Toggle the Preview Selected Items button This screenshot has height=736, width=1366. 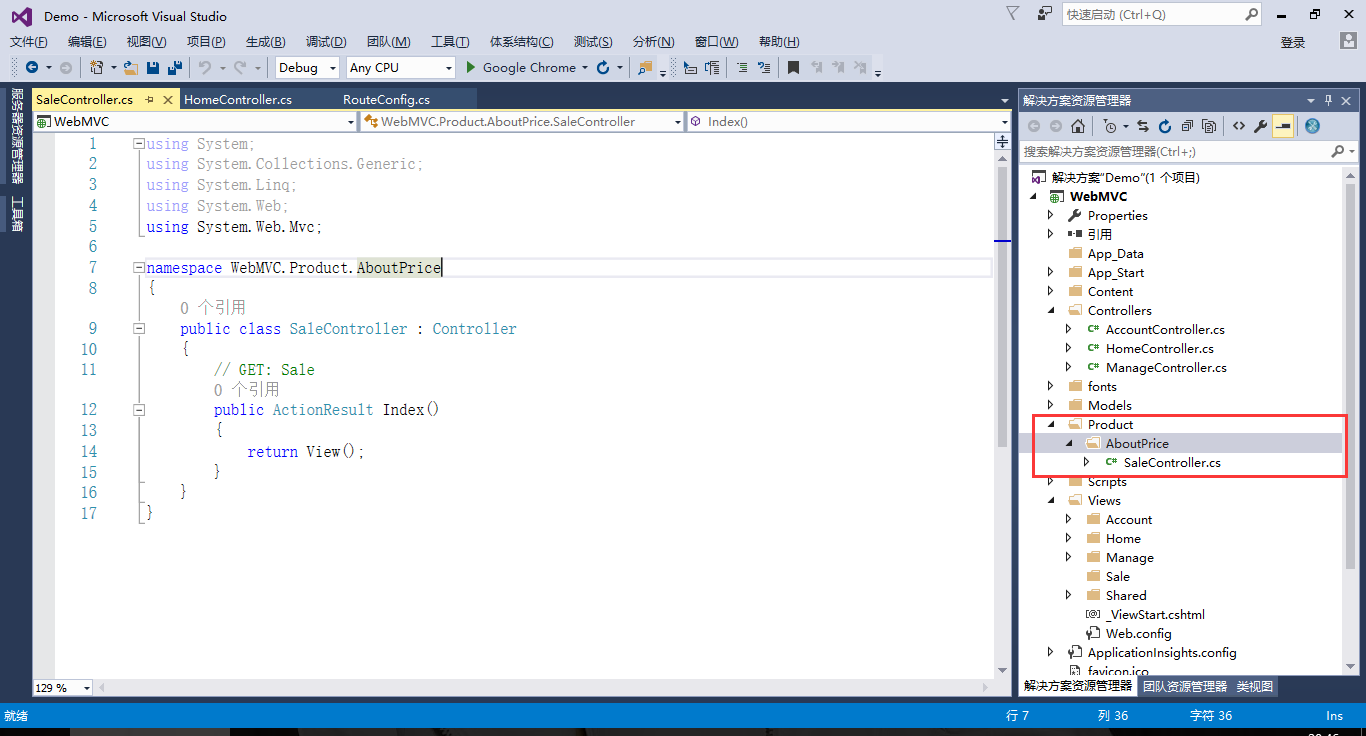pyautogui.click(x=1283, y=126)
